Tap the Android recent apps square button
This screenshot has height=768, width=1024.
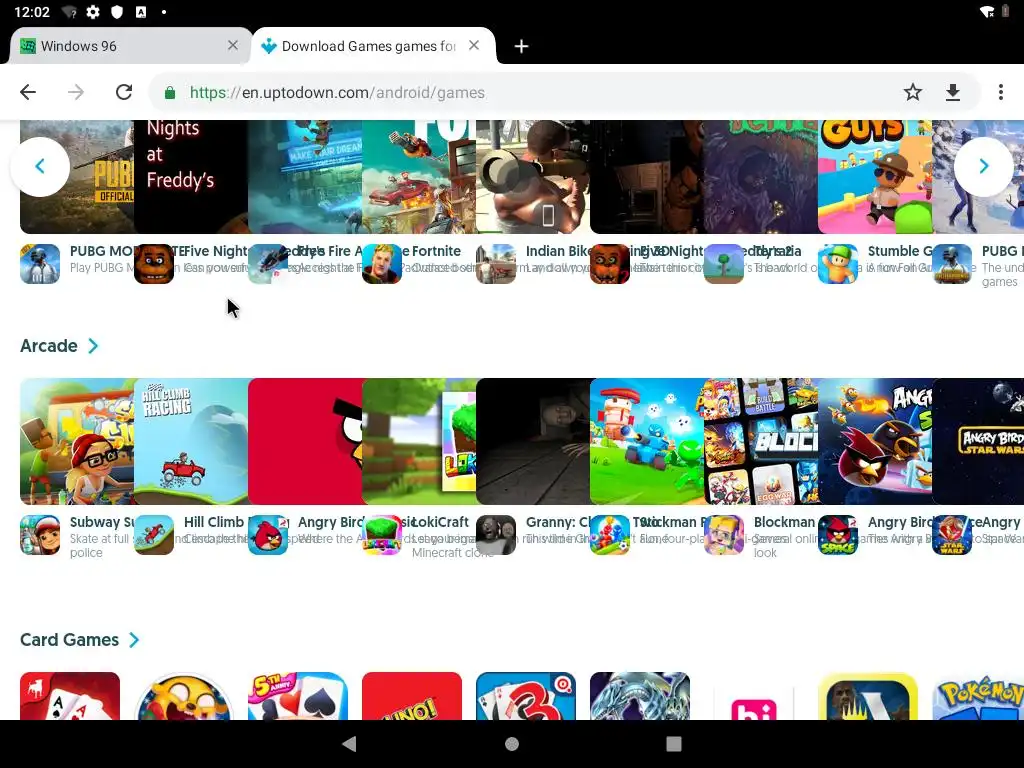[x=674, y=744]
